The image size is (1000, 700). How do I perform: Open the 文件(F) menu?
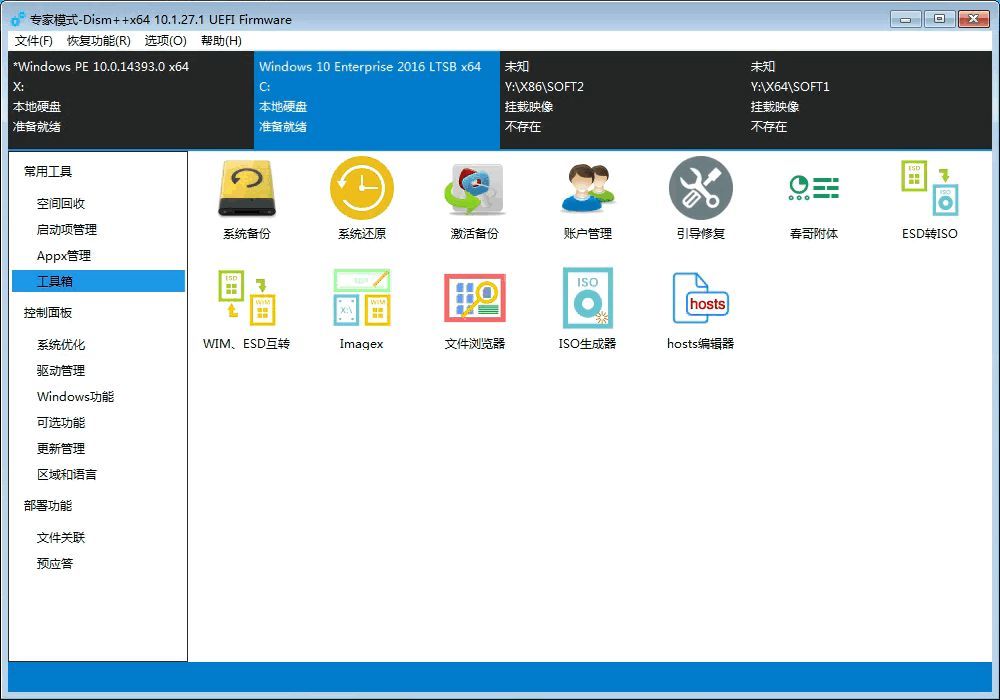point(34,41)
